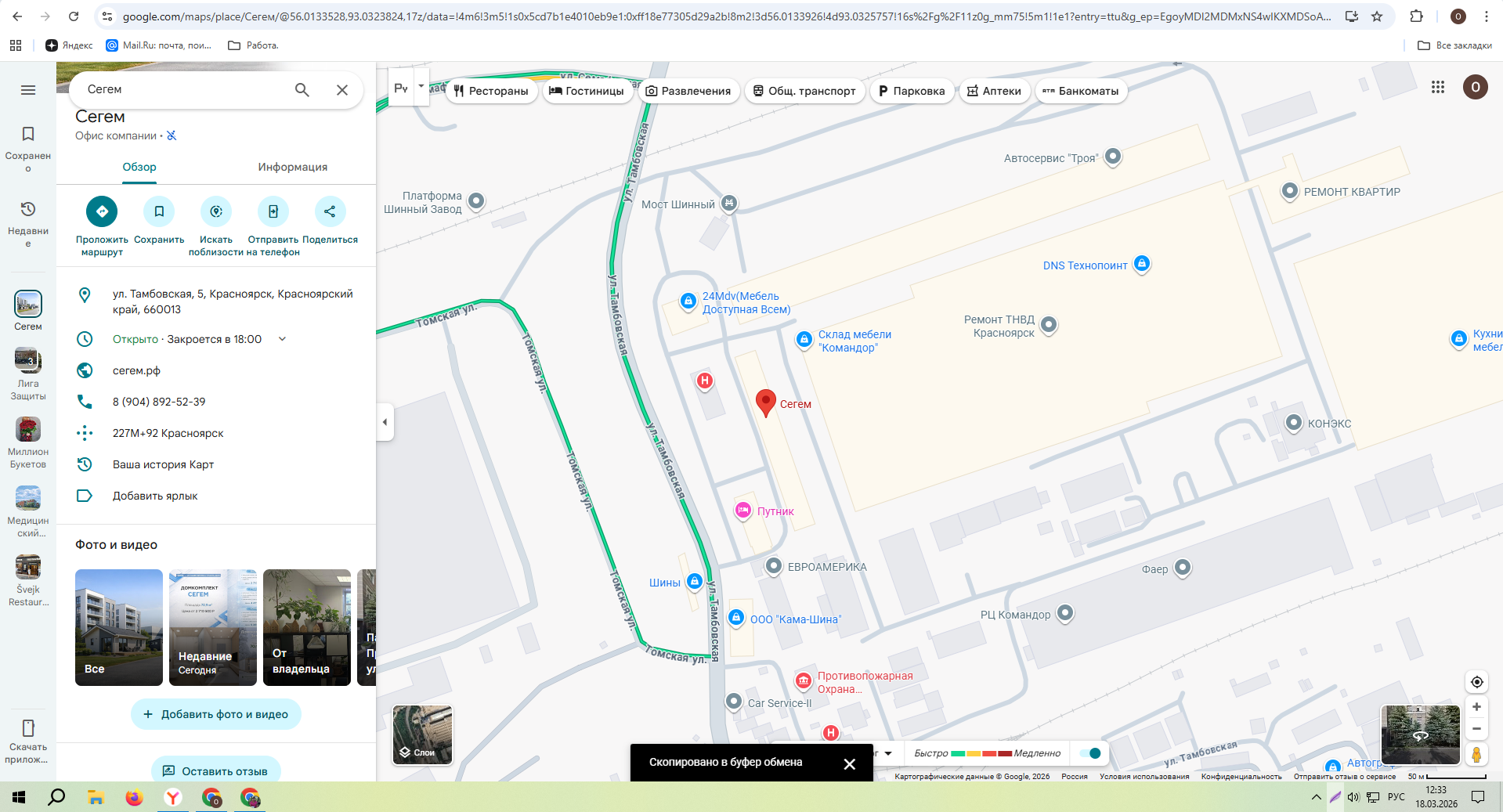Viewport: 1503px width, 812px height.
Task: Click Добавить фото и видео button
Action: (x=216, y=714)
